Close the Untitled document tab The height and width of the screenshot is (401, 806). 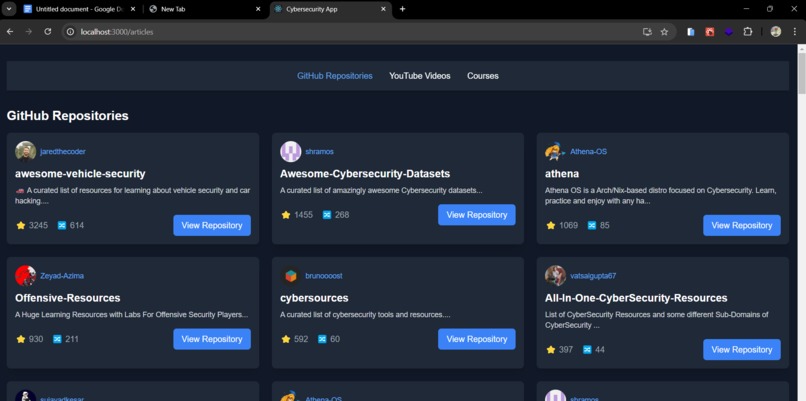133,9
